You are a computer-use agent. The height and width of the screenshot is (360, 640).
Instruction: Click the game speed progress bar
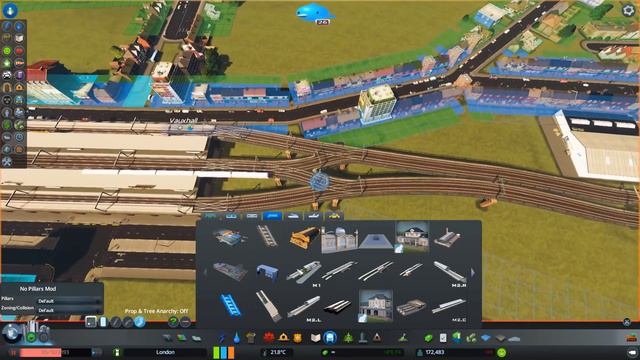[x=55, y=352]
